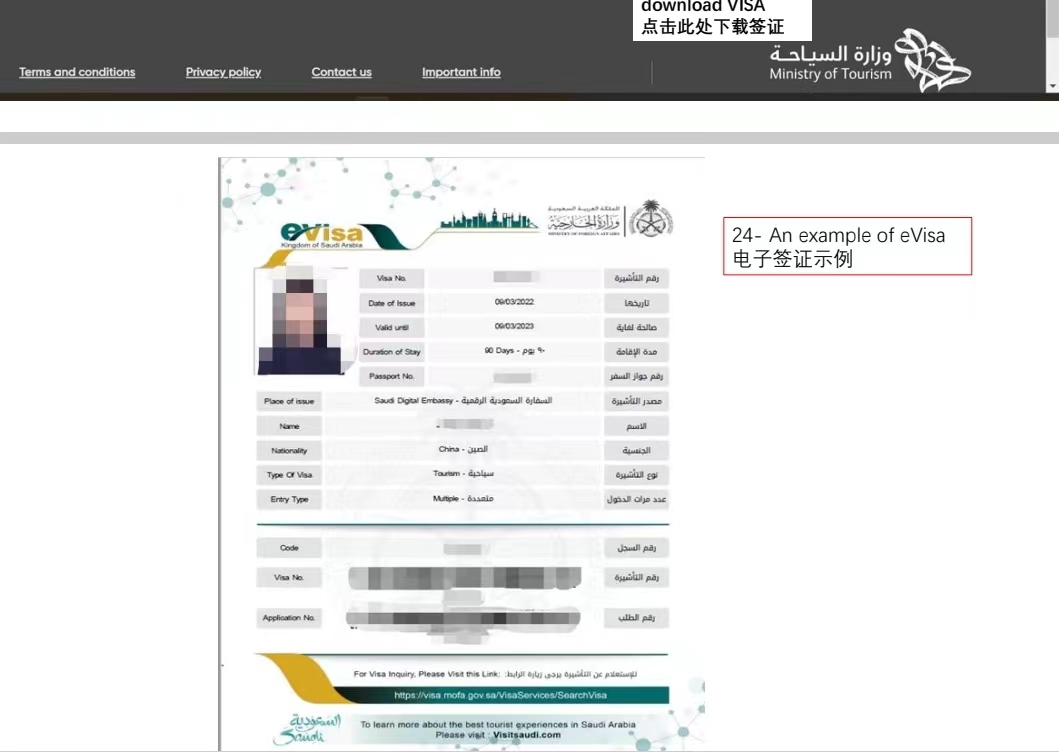Click the 'download VISA' caption text
The image size is (1059, 752).
703,7
